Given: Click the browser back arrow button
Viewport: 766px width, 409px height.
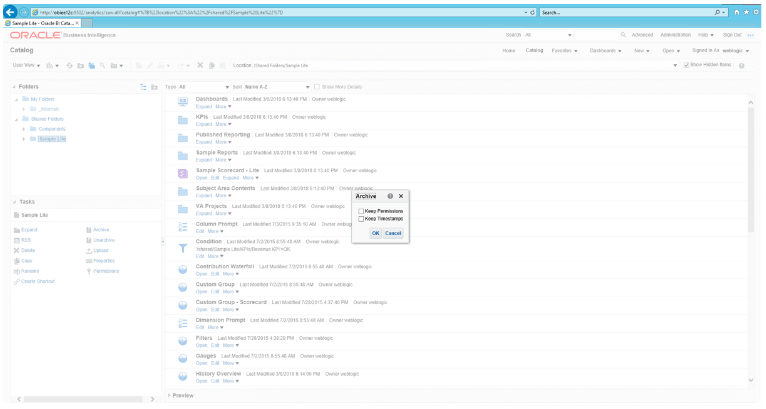Looking at the screenshot, I should coord(10,12).
